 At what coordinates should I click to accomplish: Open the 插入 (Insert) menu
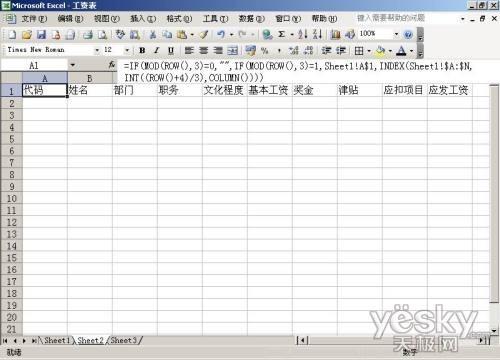[143, 19]
